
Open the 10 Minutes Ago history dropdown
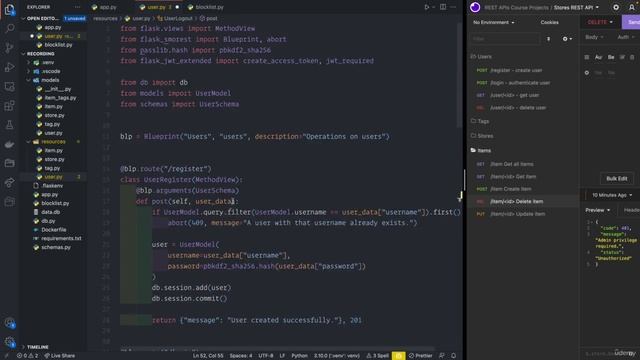pos(612,195)
